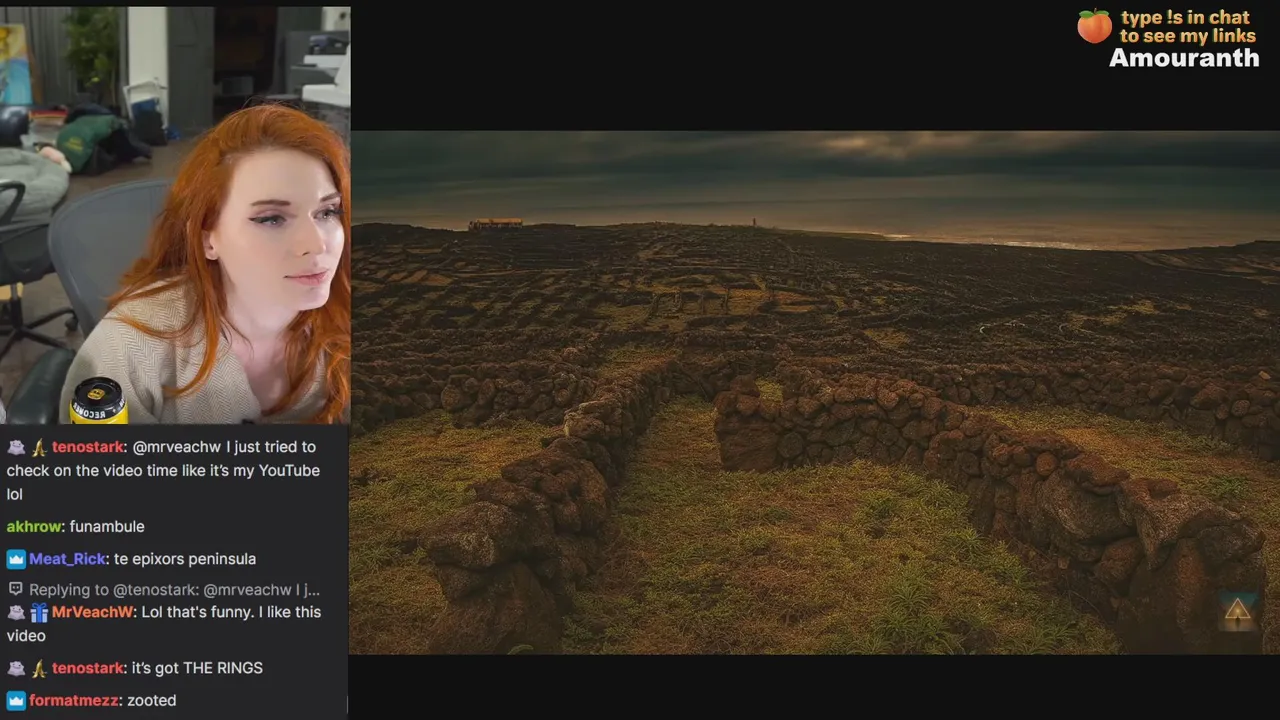Screen dimensions: 1280x720
Task: Open akhrow's user card in chat
Action: click(x=34, y=526)
